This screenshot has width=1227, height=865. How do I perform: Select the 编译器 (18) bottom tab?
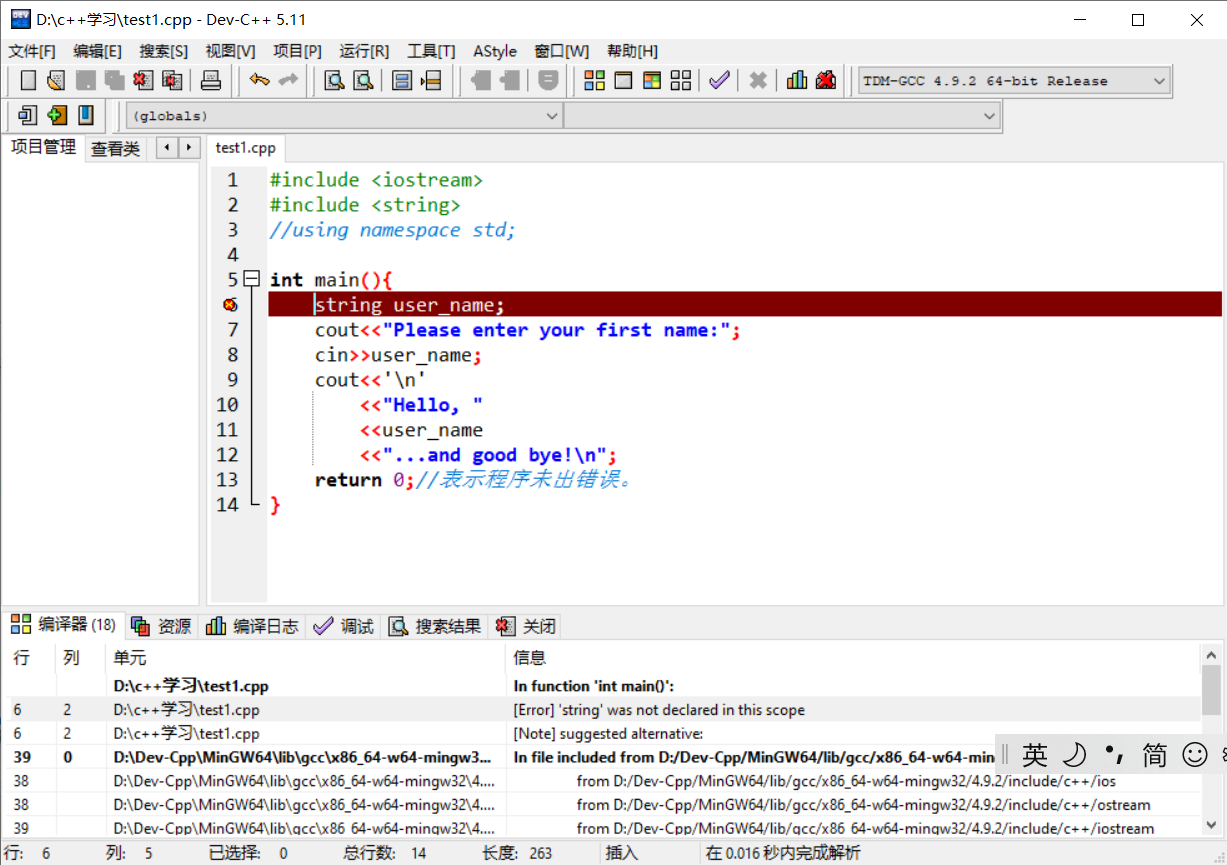(64, 625)
